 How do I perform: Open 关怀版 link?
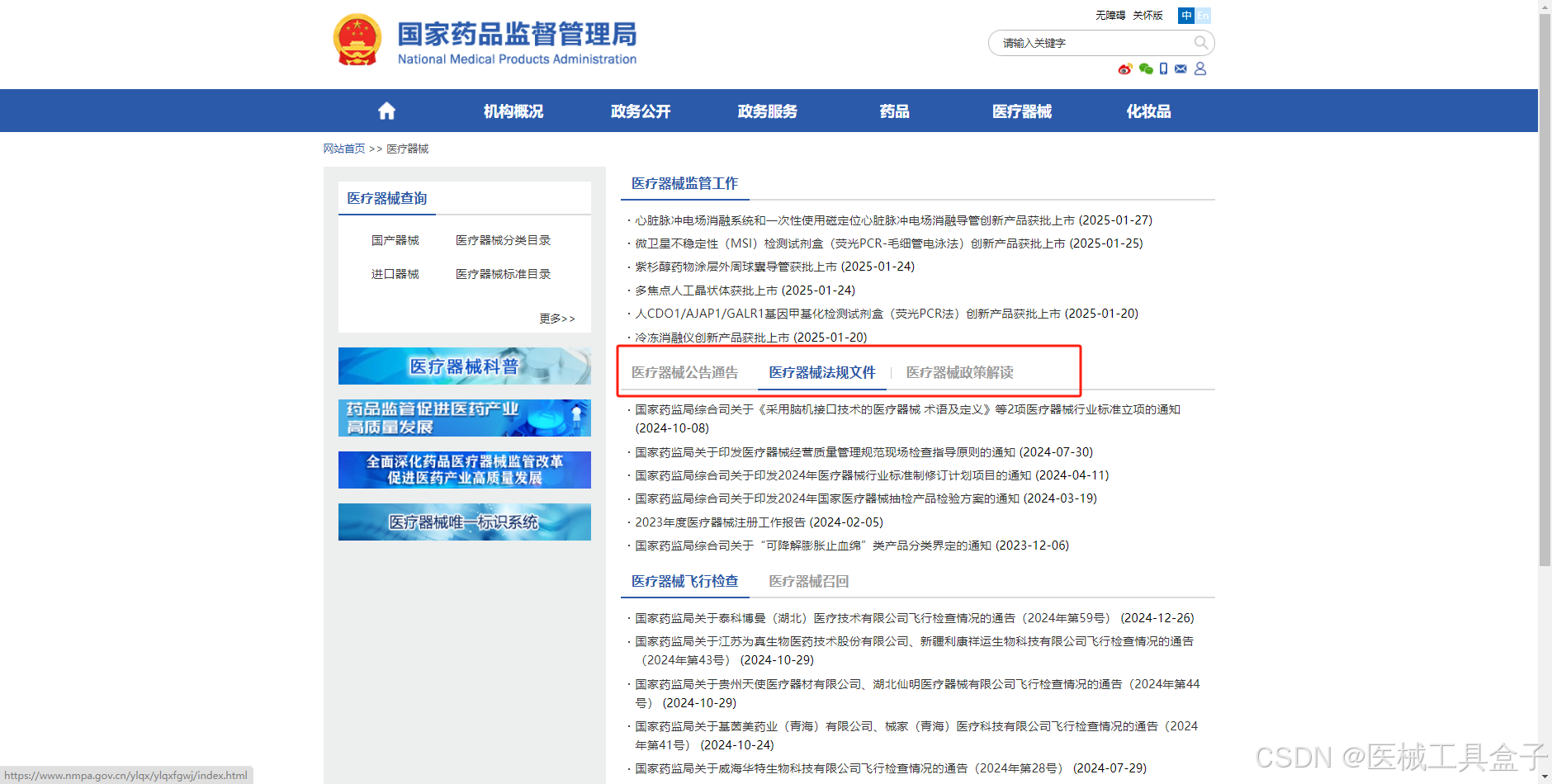pos(1147,15)
